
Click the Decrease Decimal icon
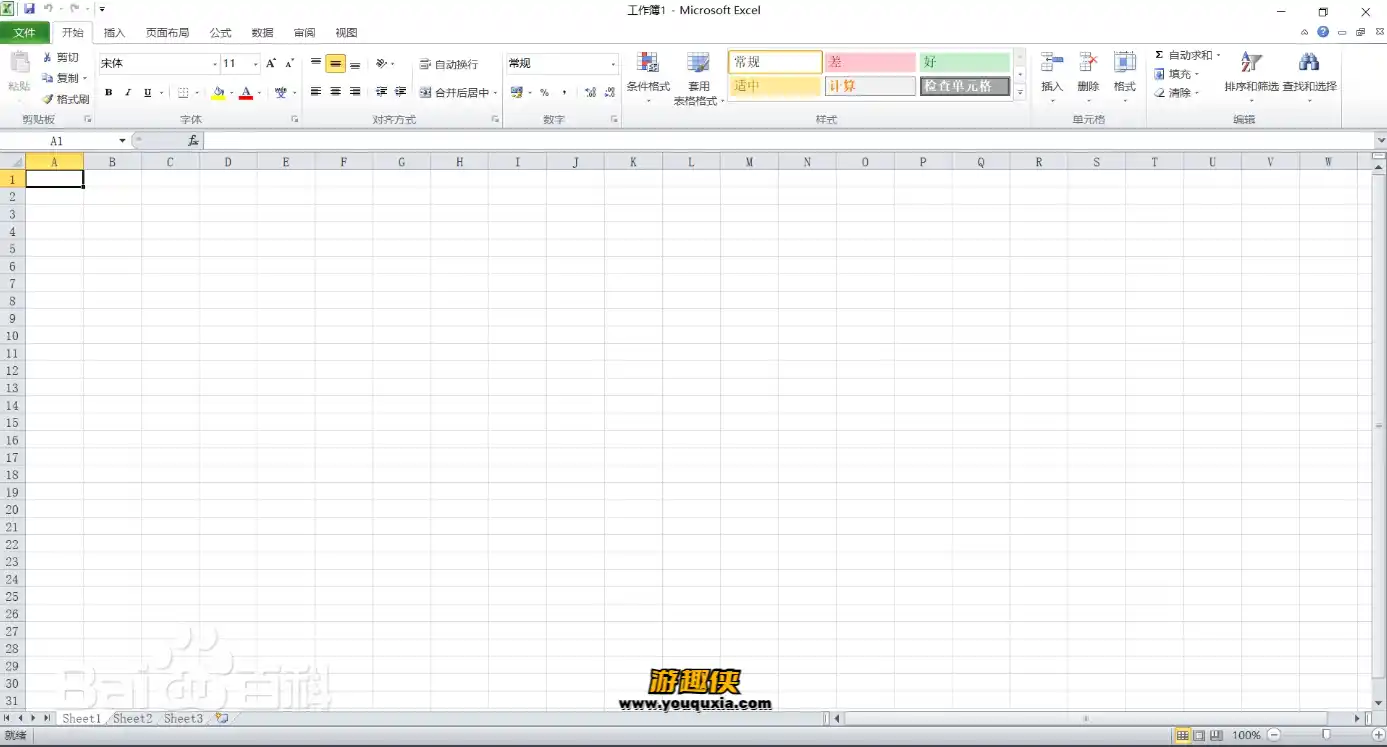pos(609,92)
